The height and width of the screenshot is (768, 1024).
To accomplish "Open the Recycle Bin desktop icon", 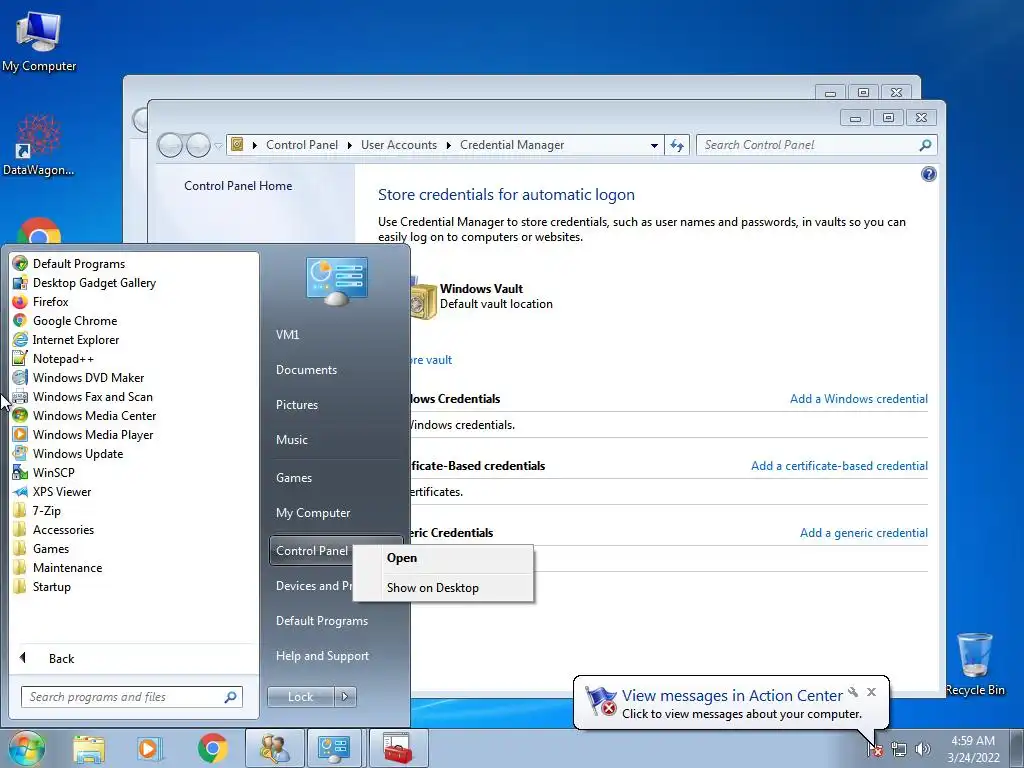I will coord(975,664).
